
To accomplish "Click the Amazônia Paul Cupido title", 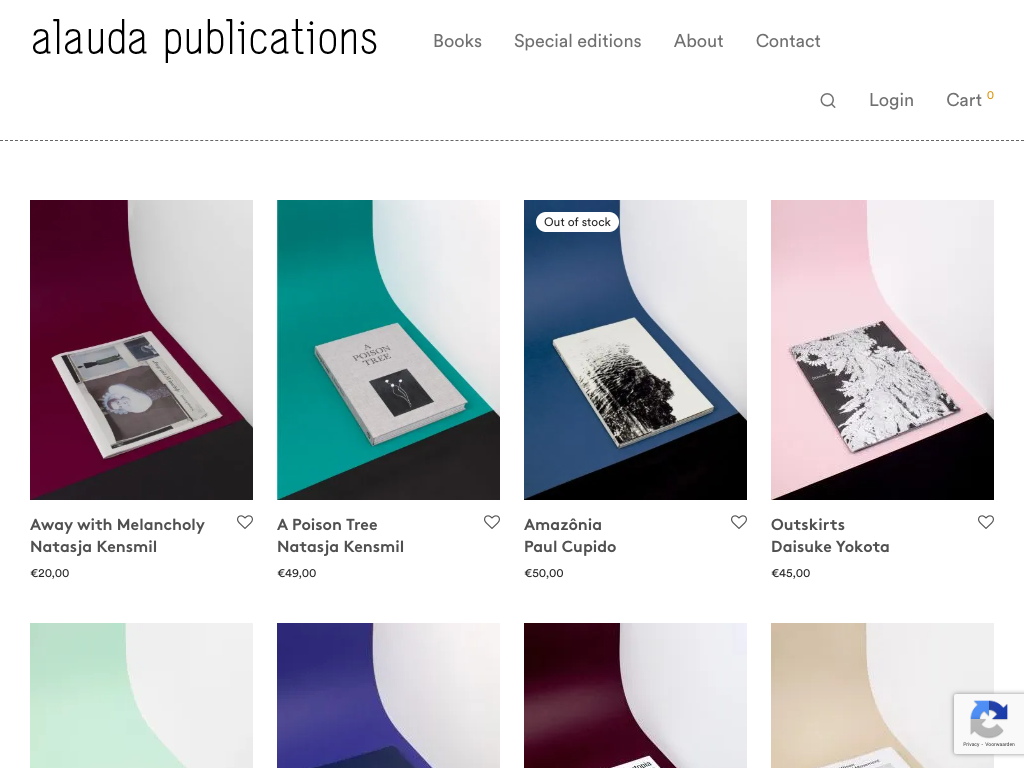I will pos(570,536).
